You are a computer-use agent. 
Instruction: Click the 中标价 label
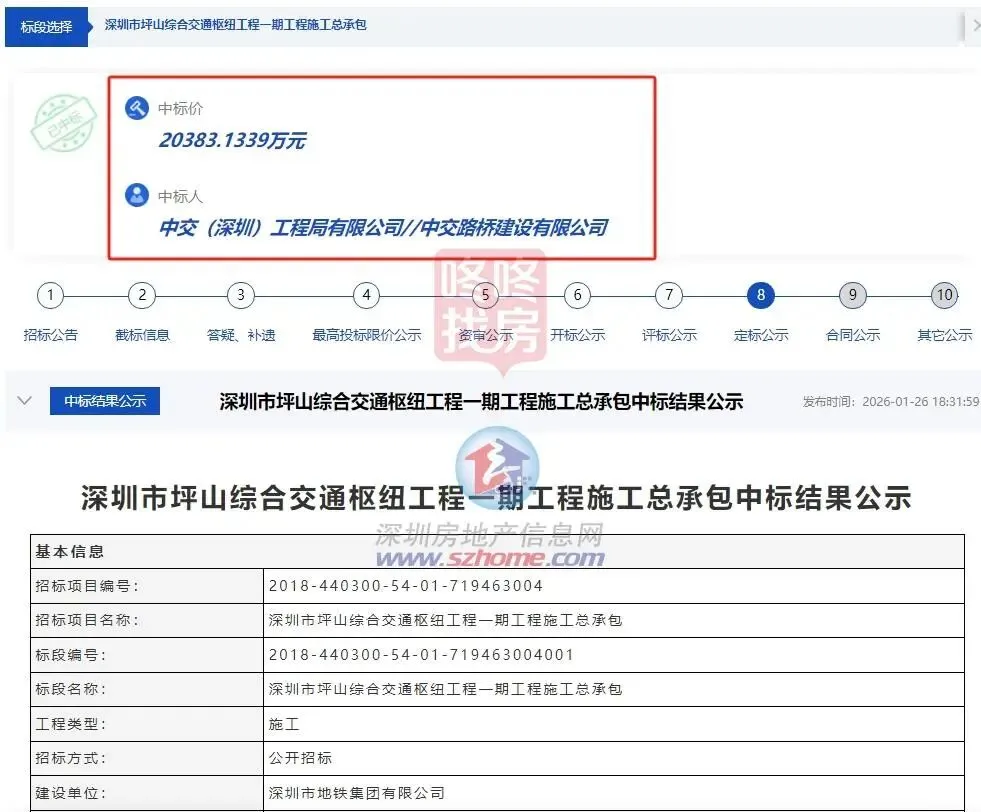pyautogui.click(x=180, y=108)
